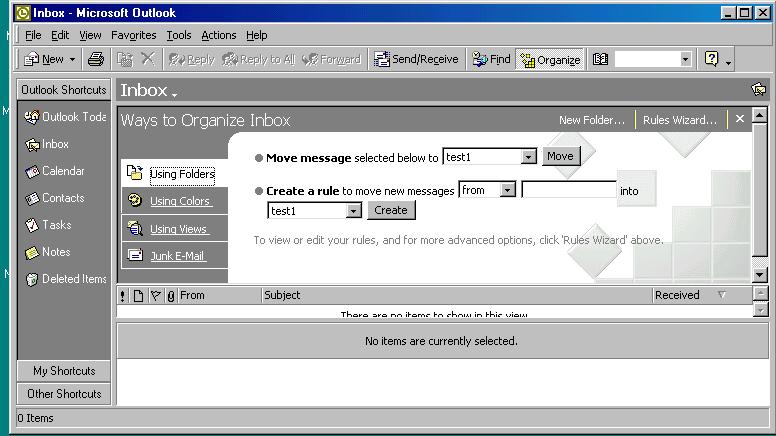Image resolution: width=776 pixels, height=436 pixels.
Task: Select the Using Folders tab
Action: 175,174
